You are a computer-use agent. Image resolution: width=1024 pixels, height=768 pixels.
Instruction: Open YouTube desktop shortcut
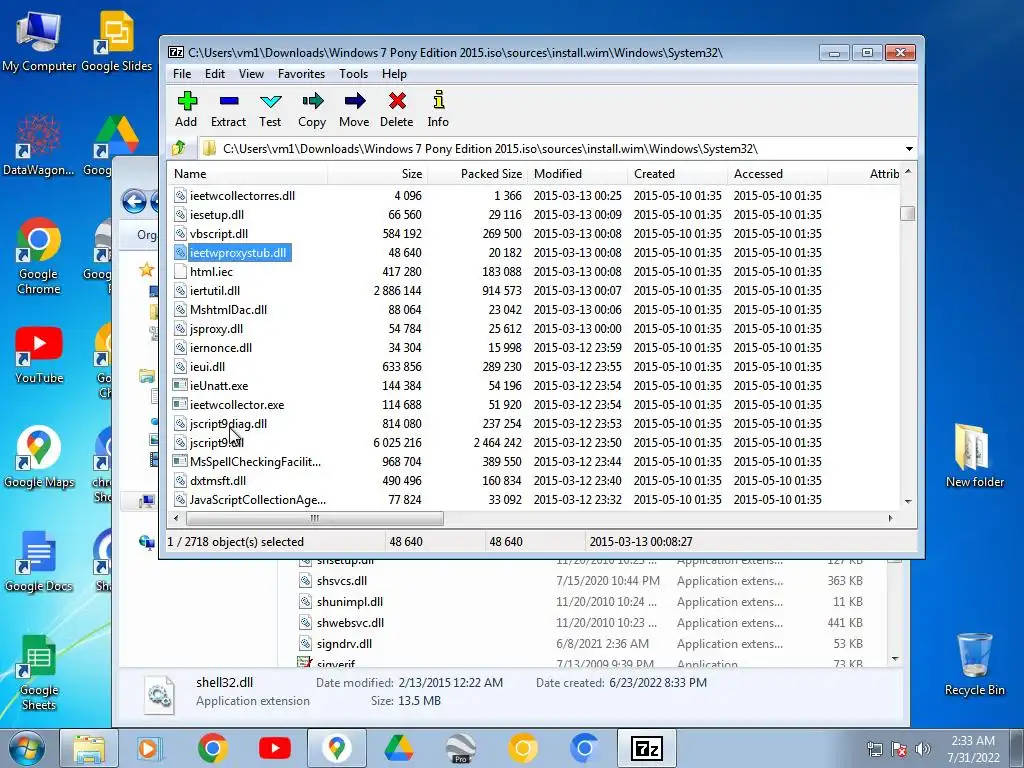pos(39,355)
